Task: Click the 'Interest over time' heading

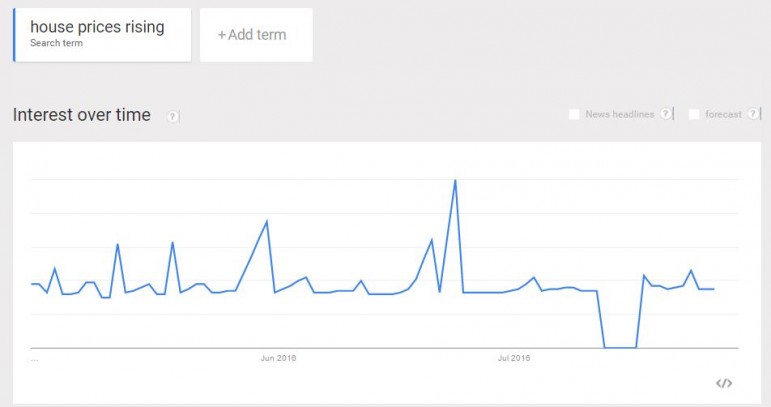Action: (82, 115)
